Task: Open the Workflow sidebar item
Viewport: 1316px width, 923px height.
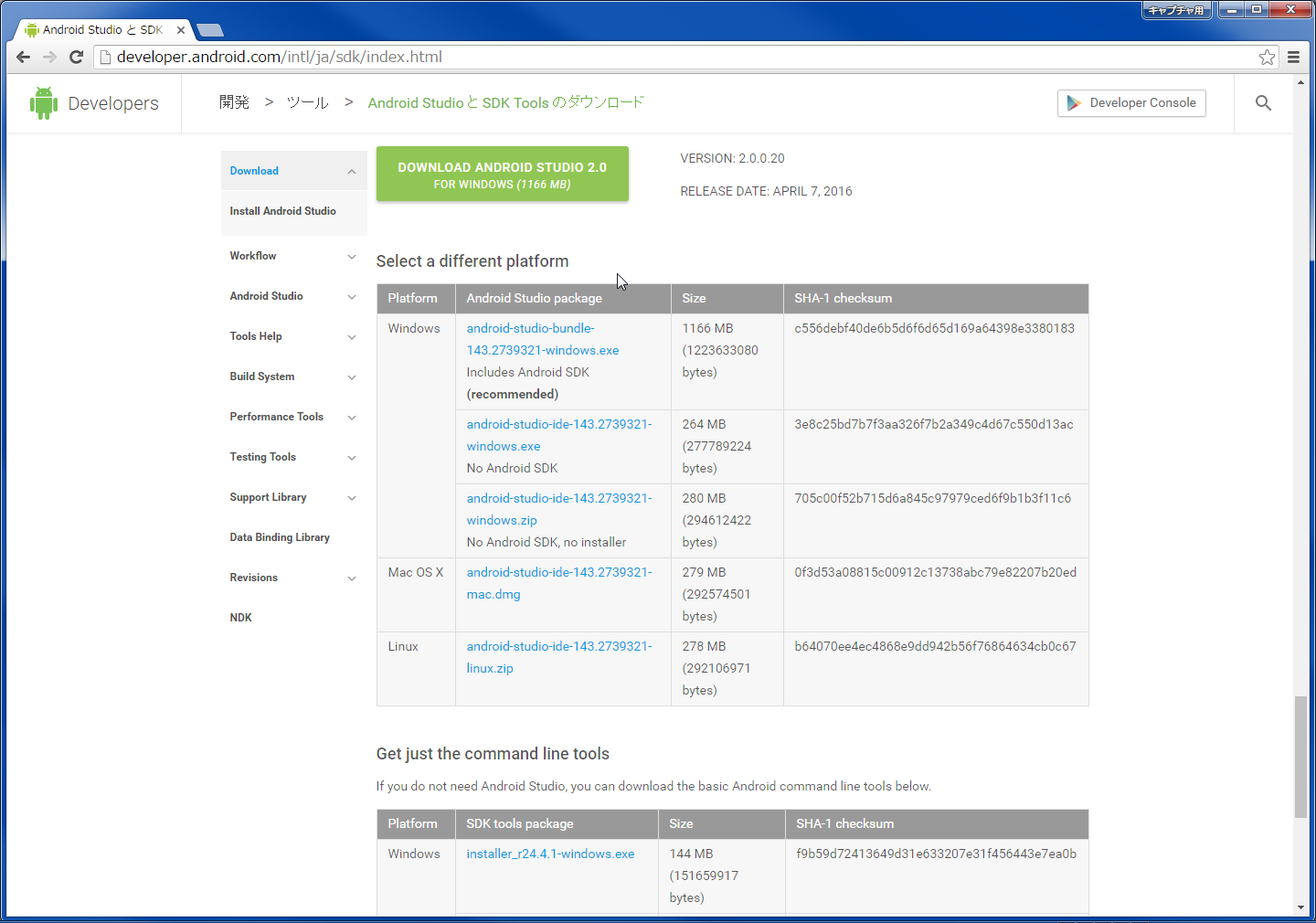Action: [x=253, y=256]
